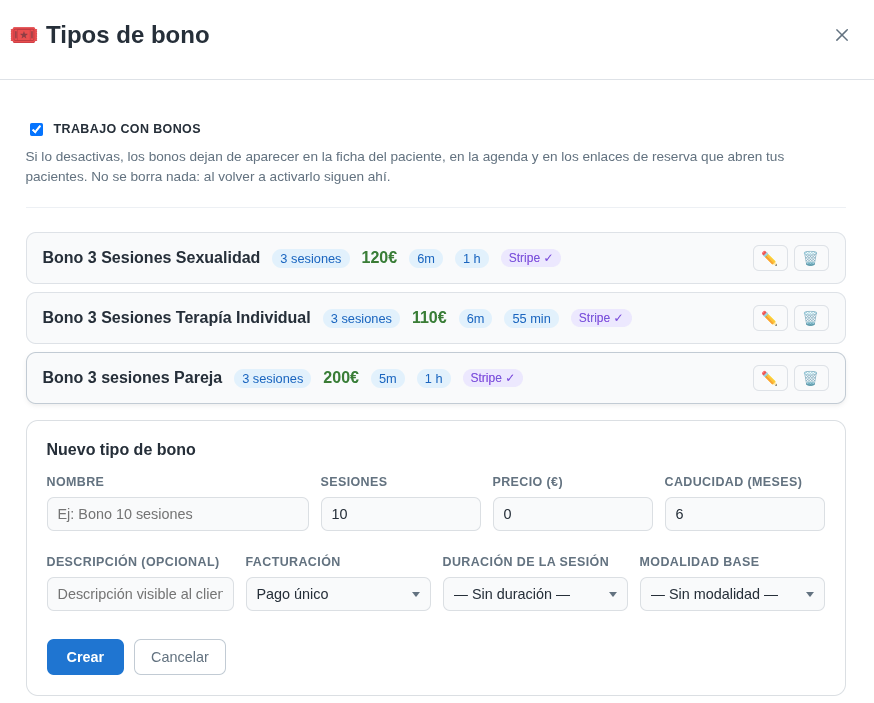Open the Modalidad base dropdown

click(732, 594)
